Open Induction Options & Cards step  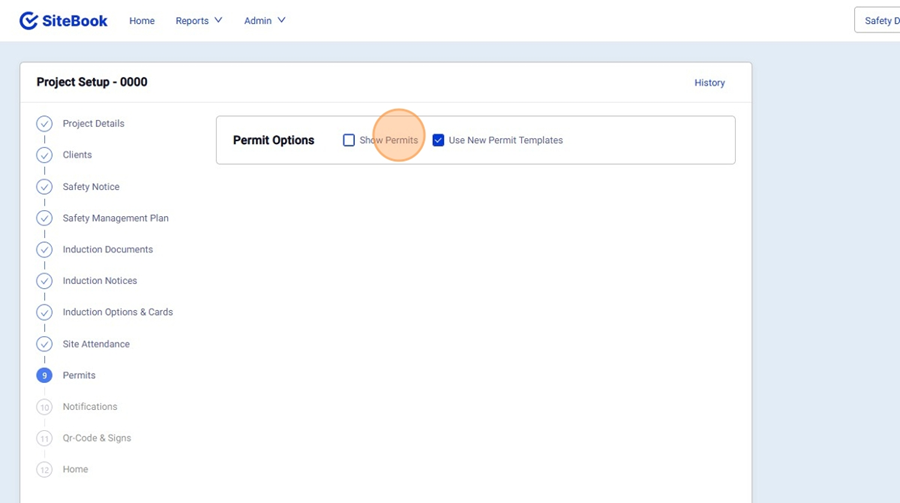tap(117, 312)
